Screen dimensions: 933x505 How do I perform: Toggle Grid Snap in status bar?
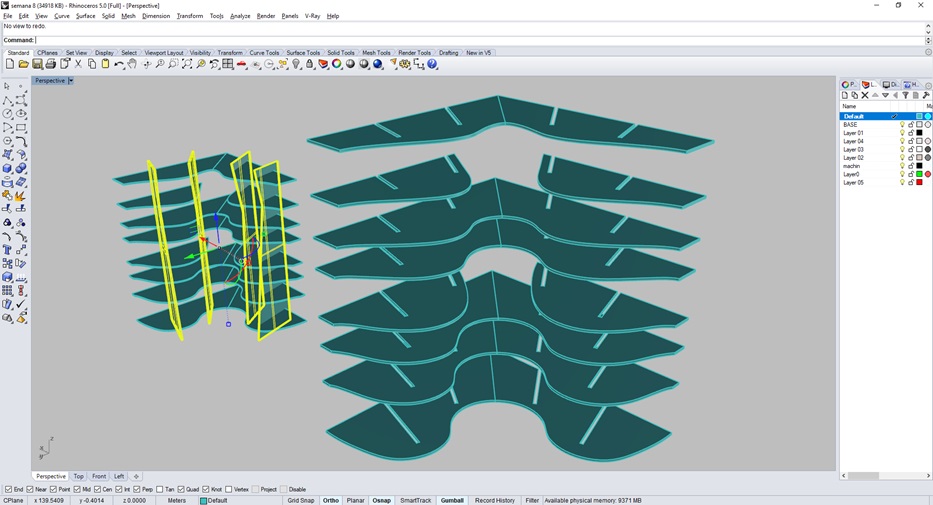(x=300, y=500)
